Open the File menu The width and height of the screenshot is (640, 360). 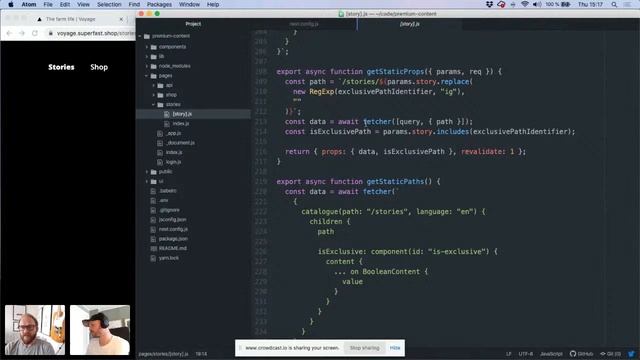(x=48, y=4)
